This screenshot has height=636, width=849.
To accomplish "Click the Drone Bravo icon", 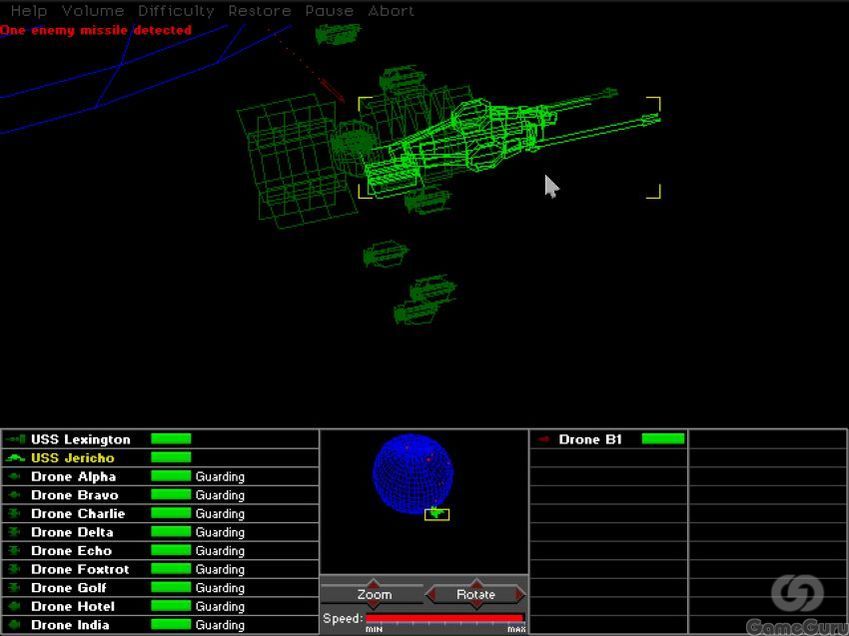I will [15, 495].
